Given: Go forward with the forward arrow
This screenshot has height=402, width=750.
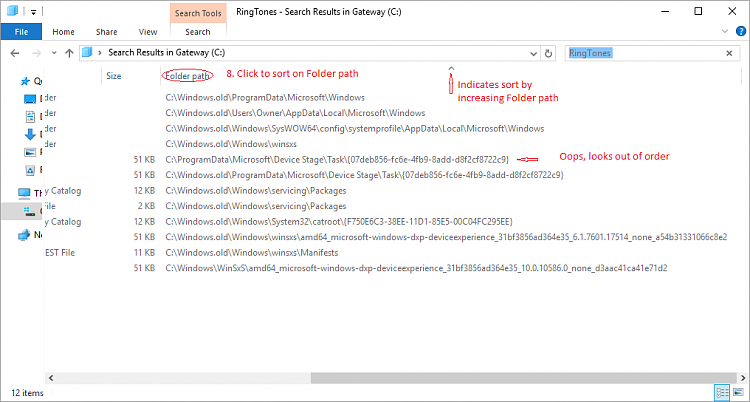Looking at the screenshot, I should pos(36,53).
